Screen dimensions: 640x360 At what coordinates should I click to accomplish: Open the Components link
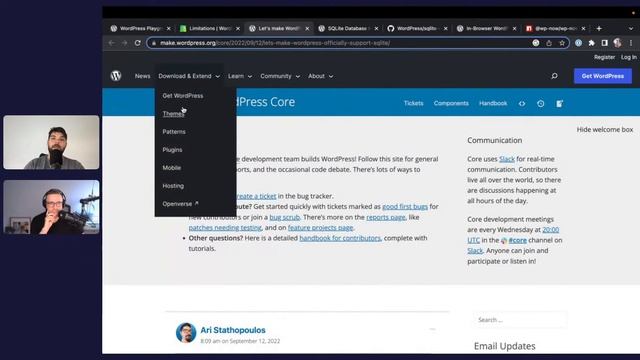pos(451,103)
